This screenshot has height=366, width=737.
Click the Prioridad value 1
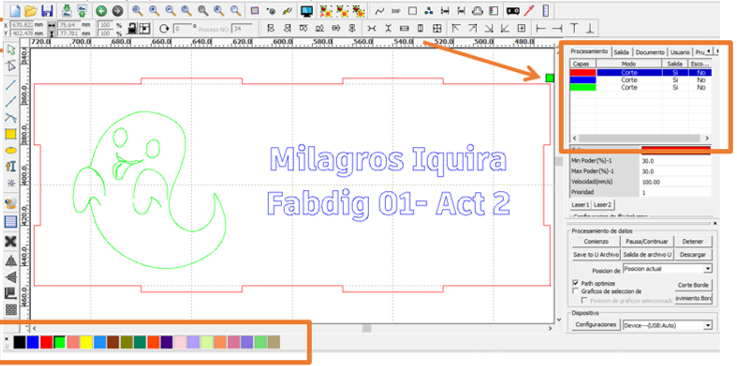[675, 192]
